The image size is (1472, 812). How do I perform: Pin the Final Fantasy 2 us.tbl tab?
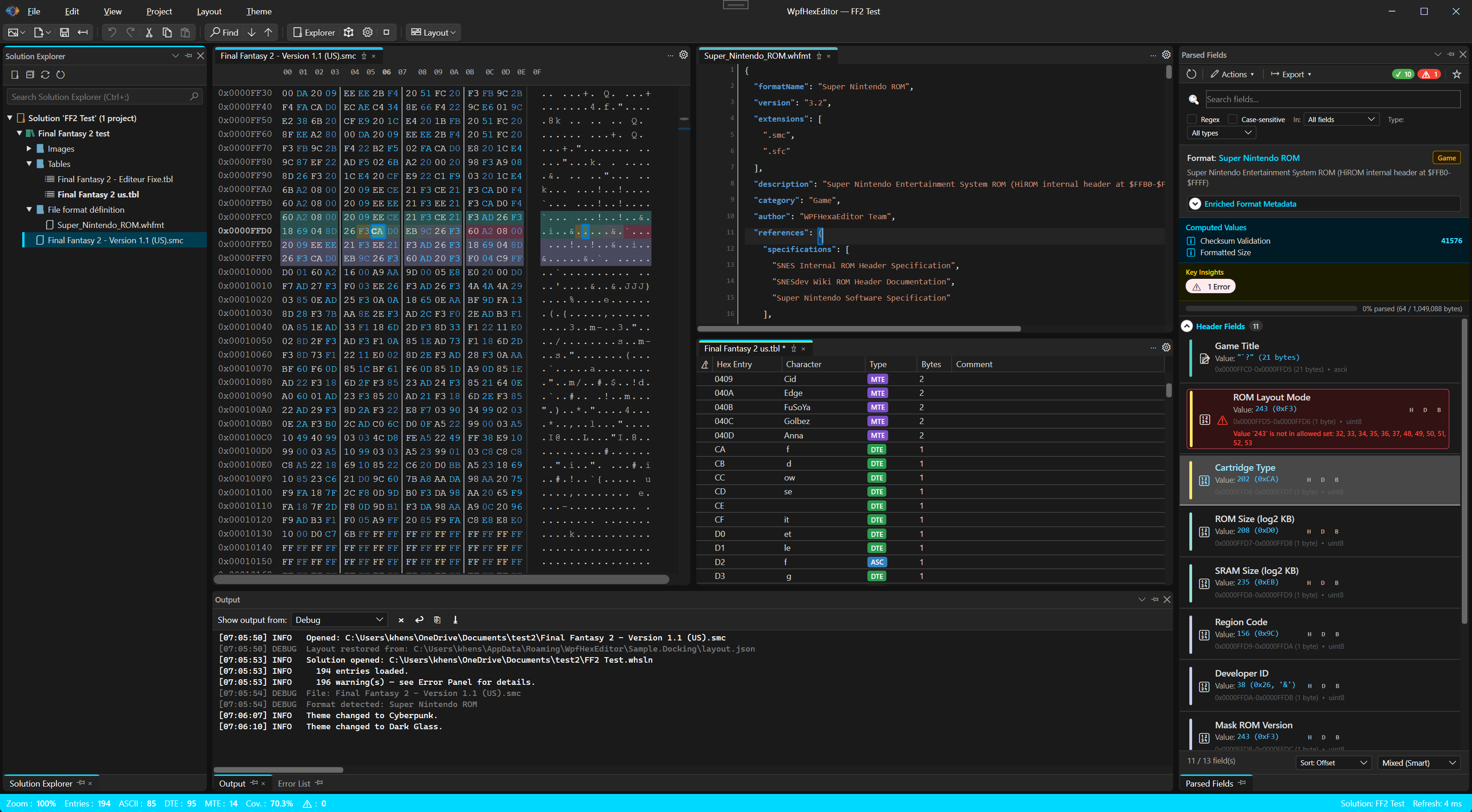[793, 348]
